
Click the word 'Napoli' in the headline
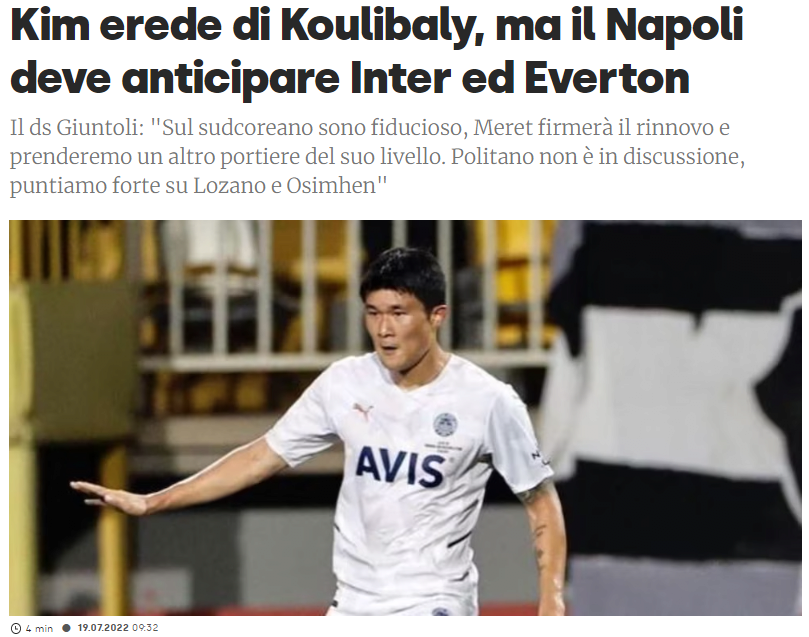(678, 27)
